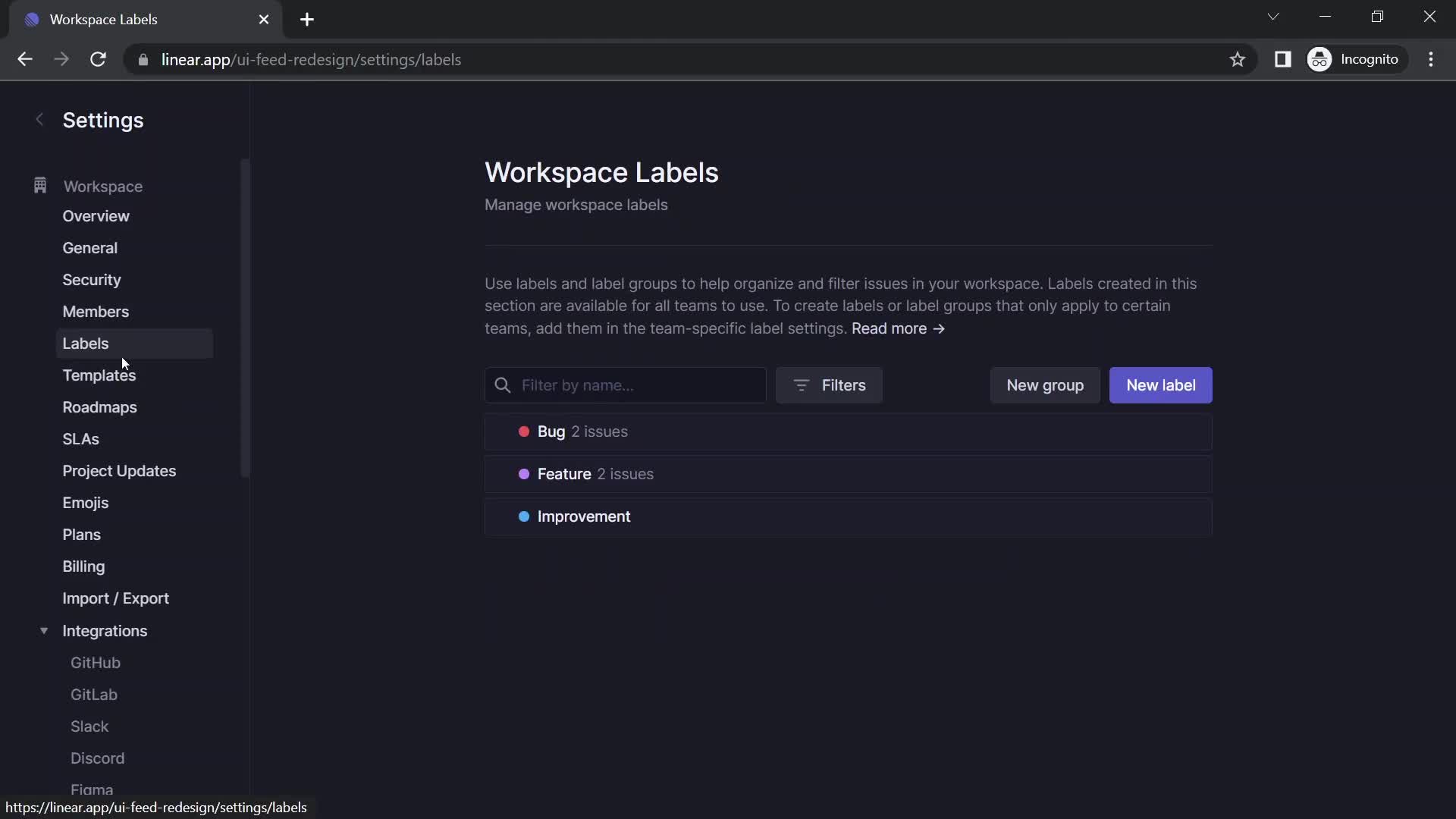The image size is (1456, 819).
Task: Open Emojis settings
Action: (86, 503)
